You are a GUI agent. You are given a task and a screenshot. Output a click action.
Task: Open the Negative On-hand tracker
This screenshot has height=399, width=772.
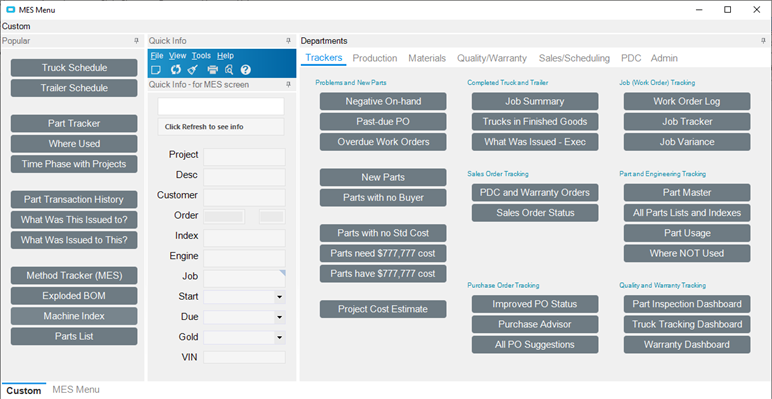[x=383, y=101]
